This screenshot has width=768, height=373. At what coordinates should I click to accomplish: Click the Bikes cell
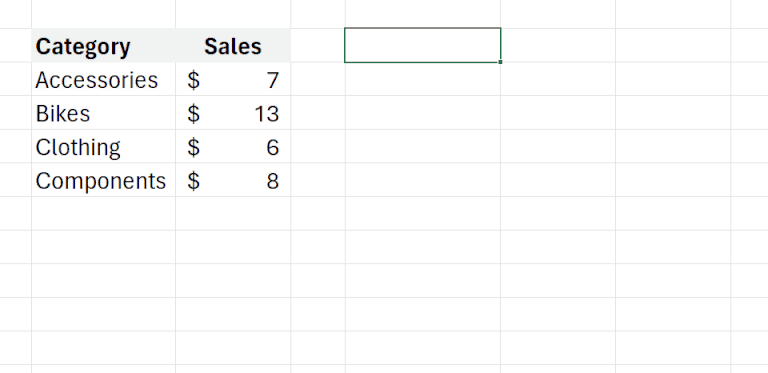coord(103,113)
